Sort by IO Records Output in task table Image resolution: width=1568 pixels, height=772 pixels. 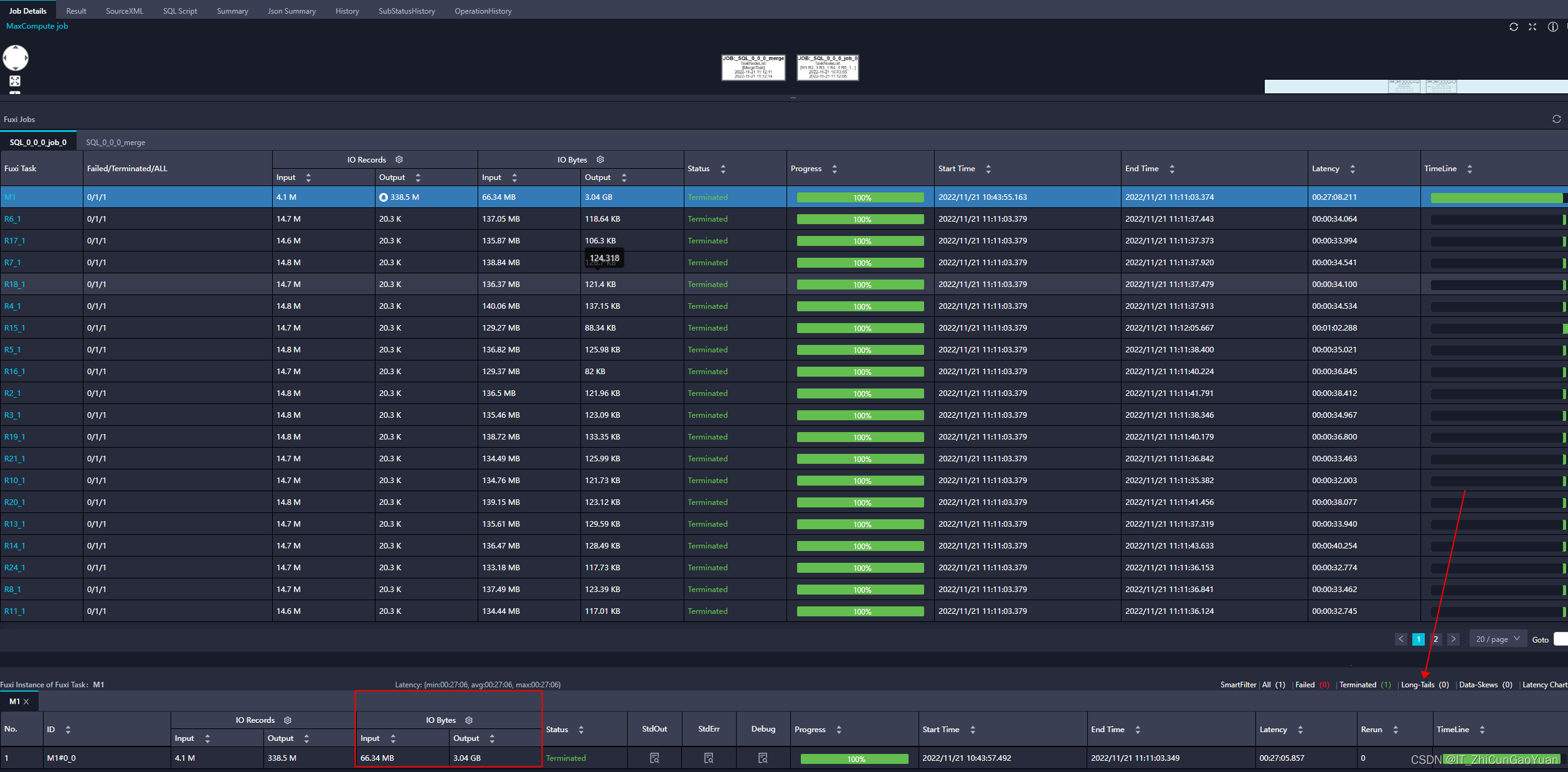click(x=418, y=177)
